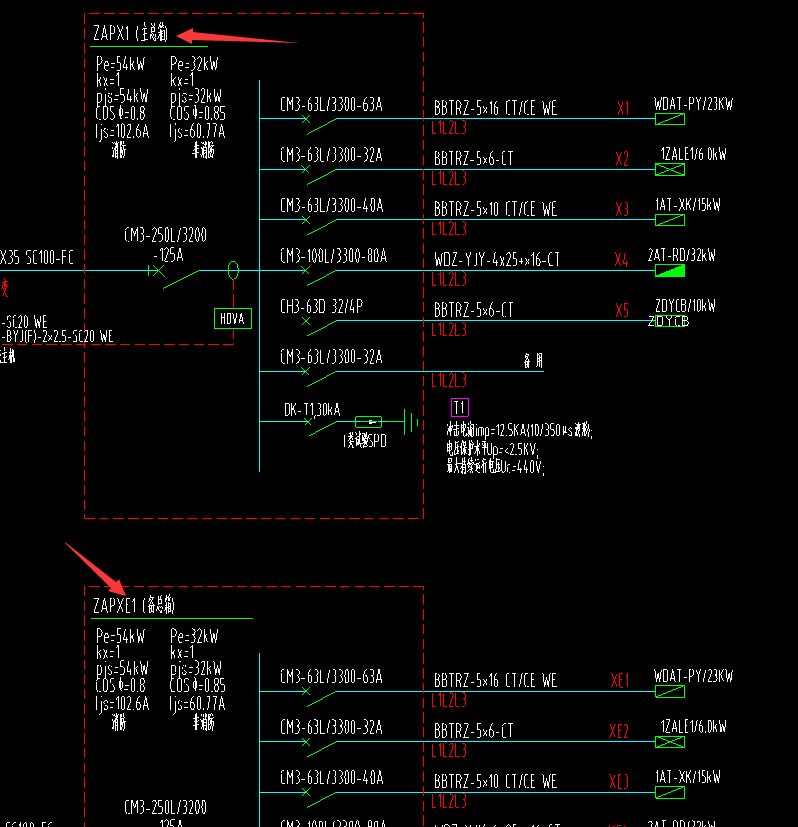Select the ZAPXE1 panel title text

133,605
